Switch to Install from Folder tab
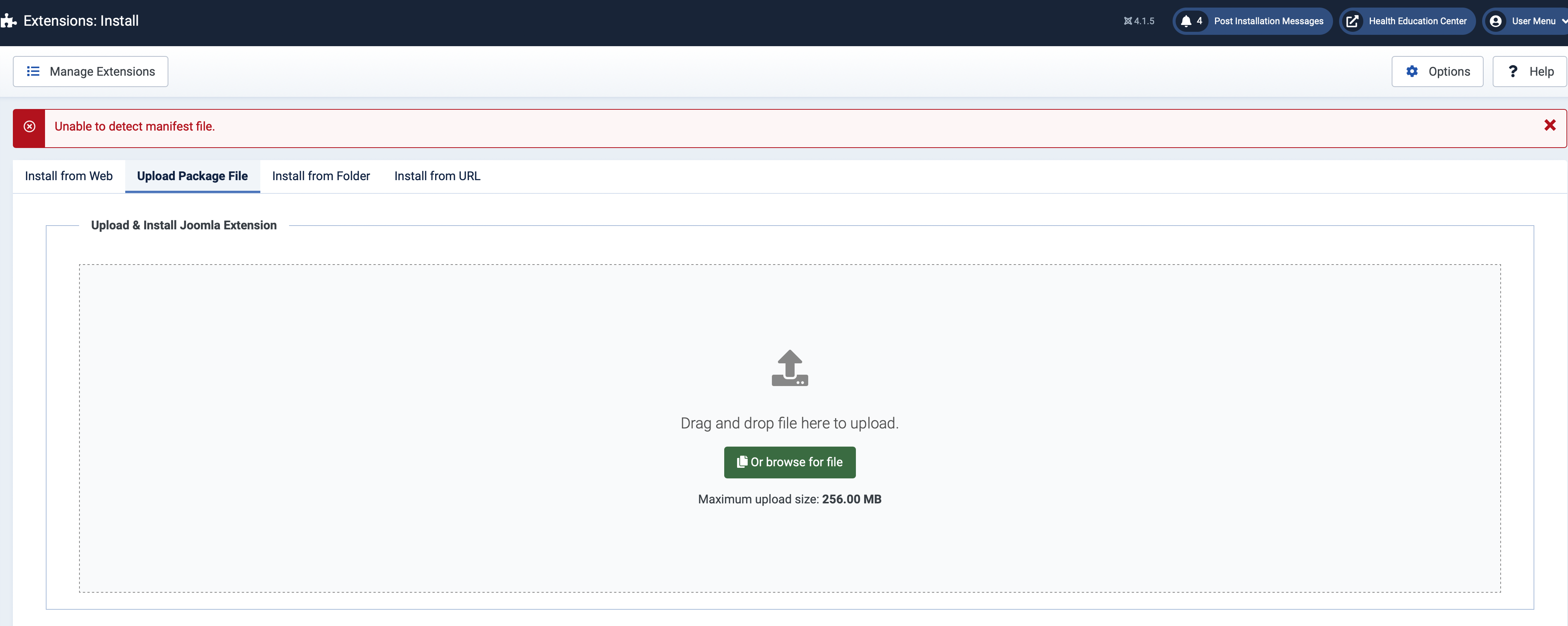Viewport: 1568px width, 626px height. [321, 176]
